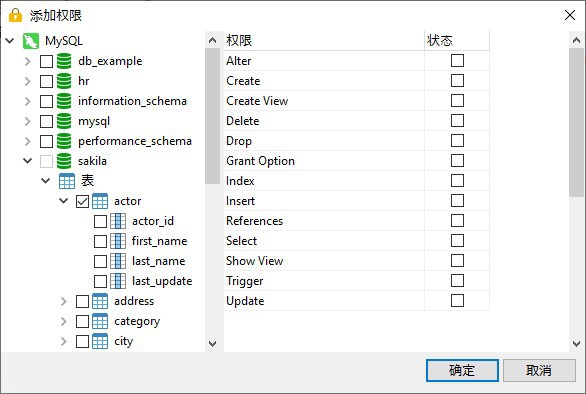Click the information_schema database icon

(x=64, y=101)
